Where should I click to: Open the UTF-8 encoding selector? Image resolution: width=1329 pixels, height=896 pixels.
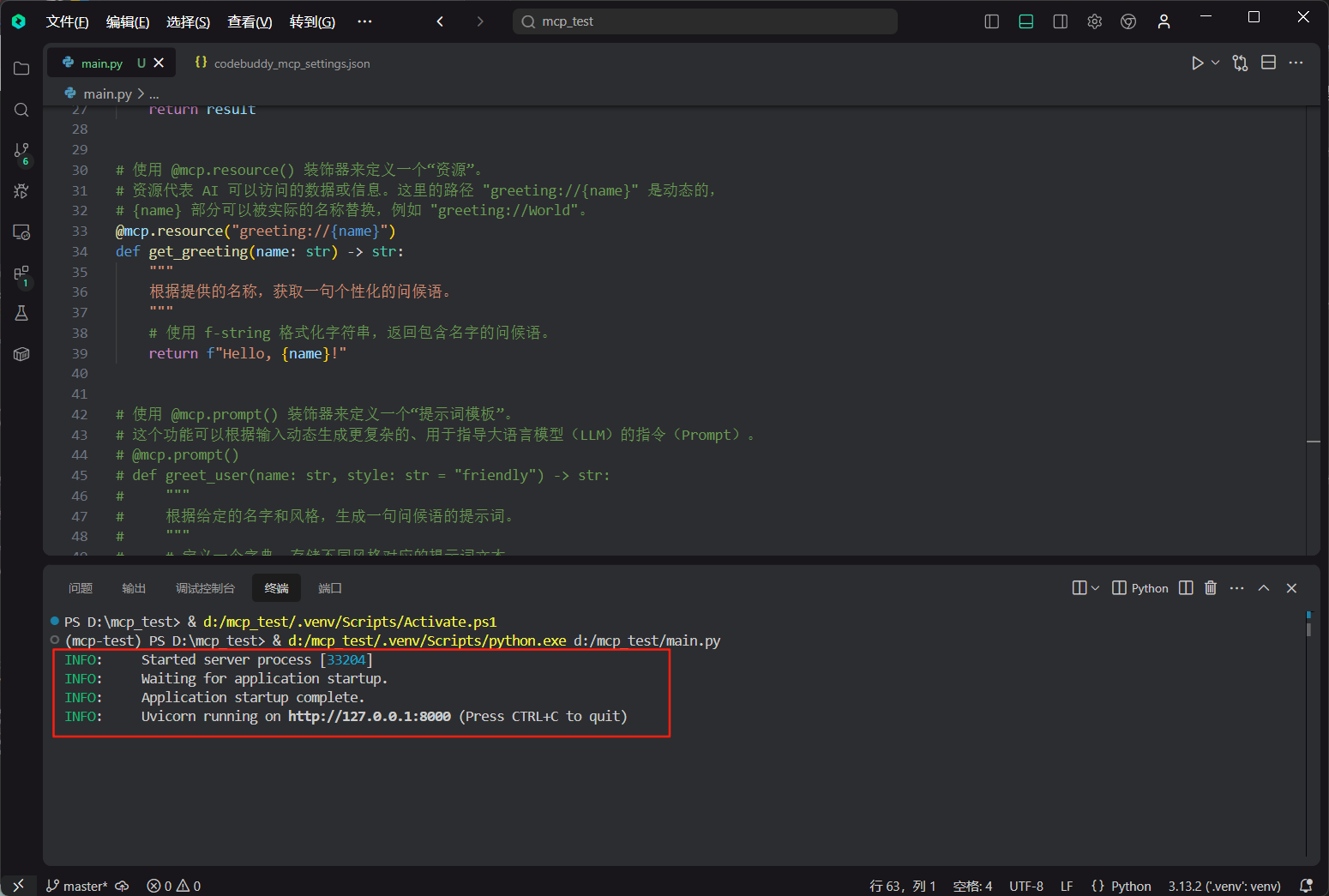[1026, 886]
